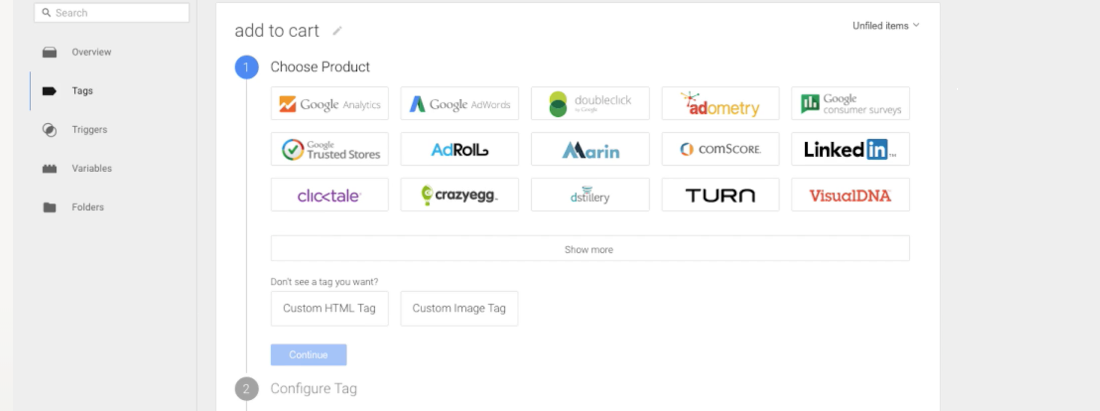Click the blue Continue button

(309, 355)
